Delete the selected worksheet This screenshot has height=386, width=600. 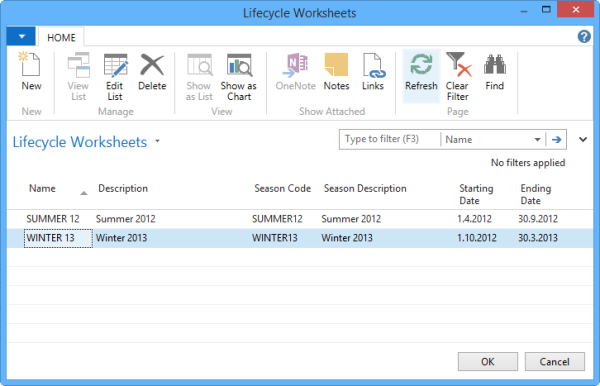152,72
